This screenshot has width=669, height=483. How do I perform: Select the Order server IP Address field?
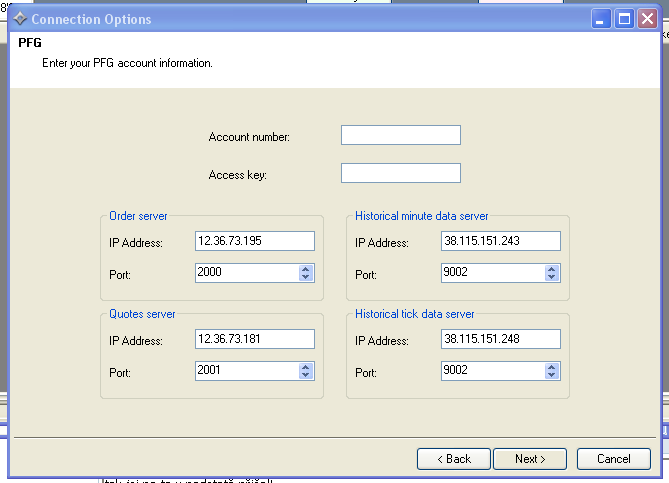tap(255, 241)
